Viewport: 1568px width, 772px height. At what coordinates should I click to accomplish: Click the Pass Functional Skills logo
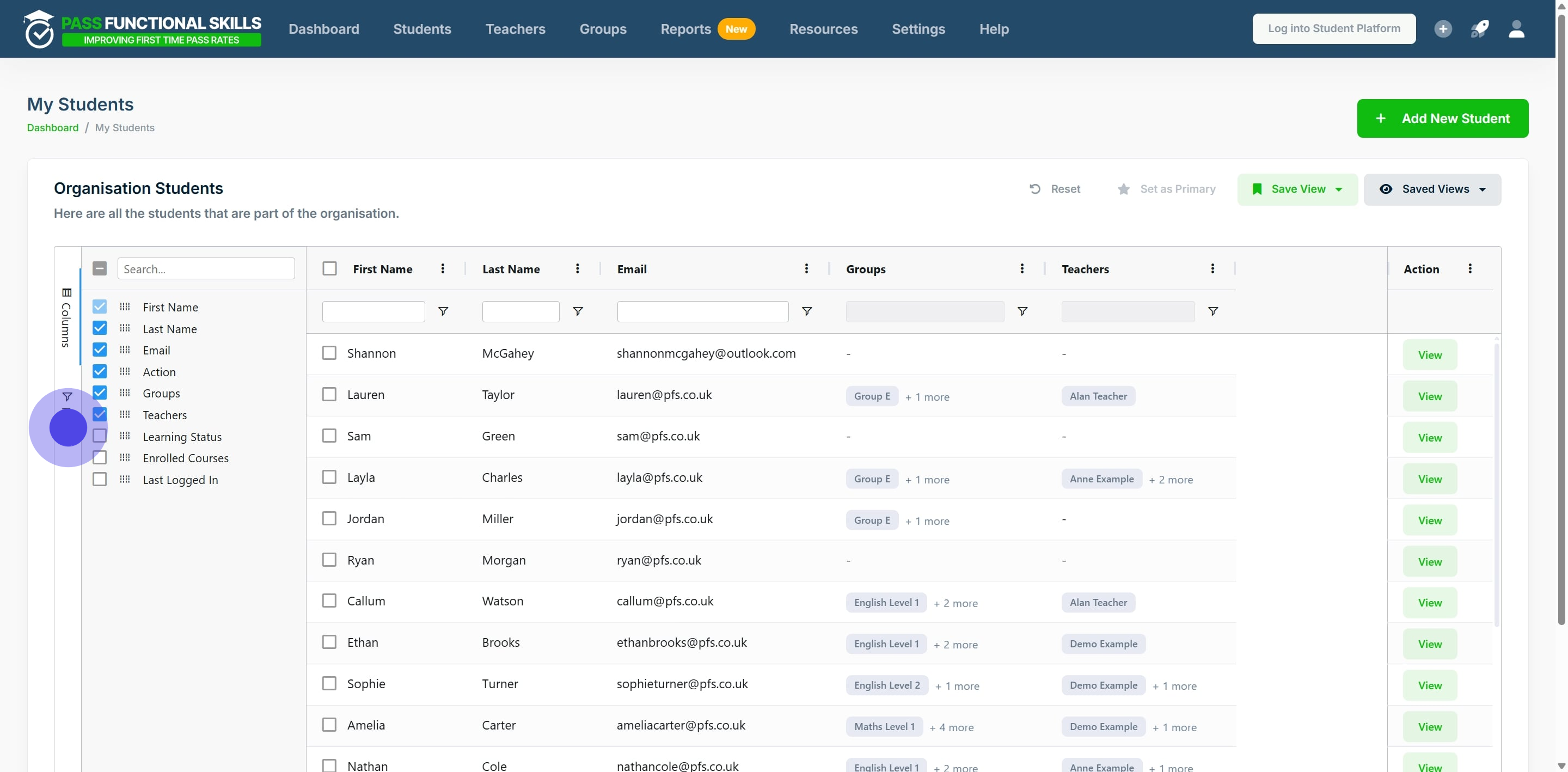[x=143, y=29]
